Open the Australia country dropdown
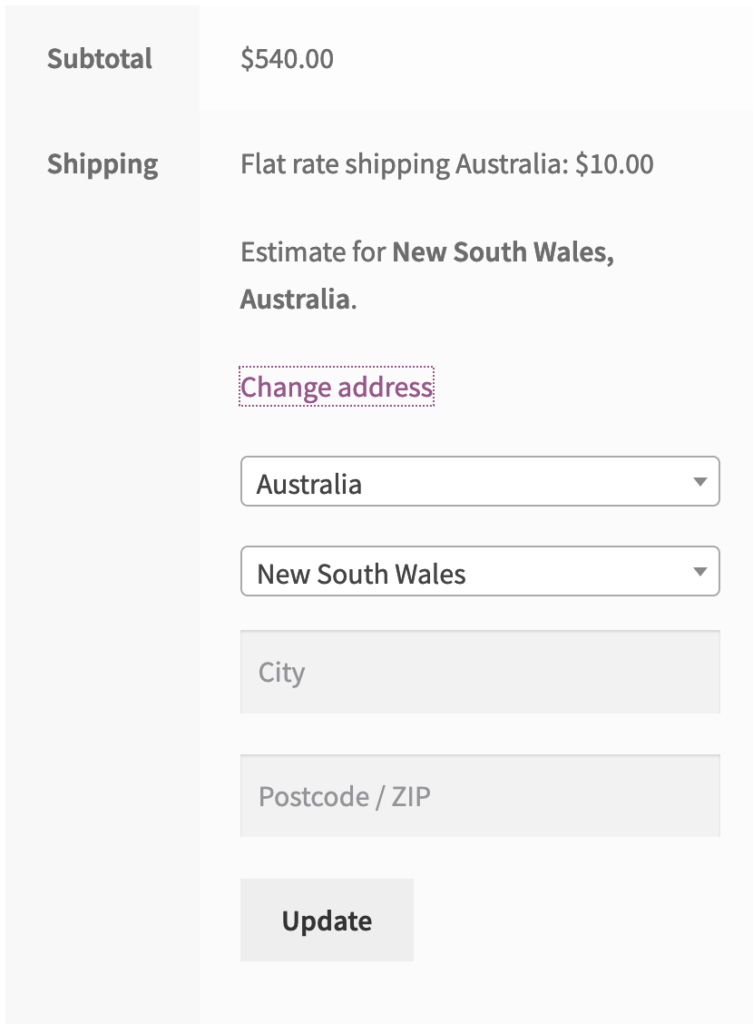 [x=480, y=481]
